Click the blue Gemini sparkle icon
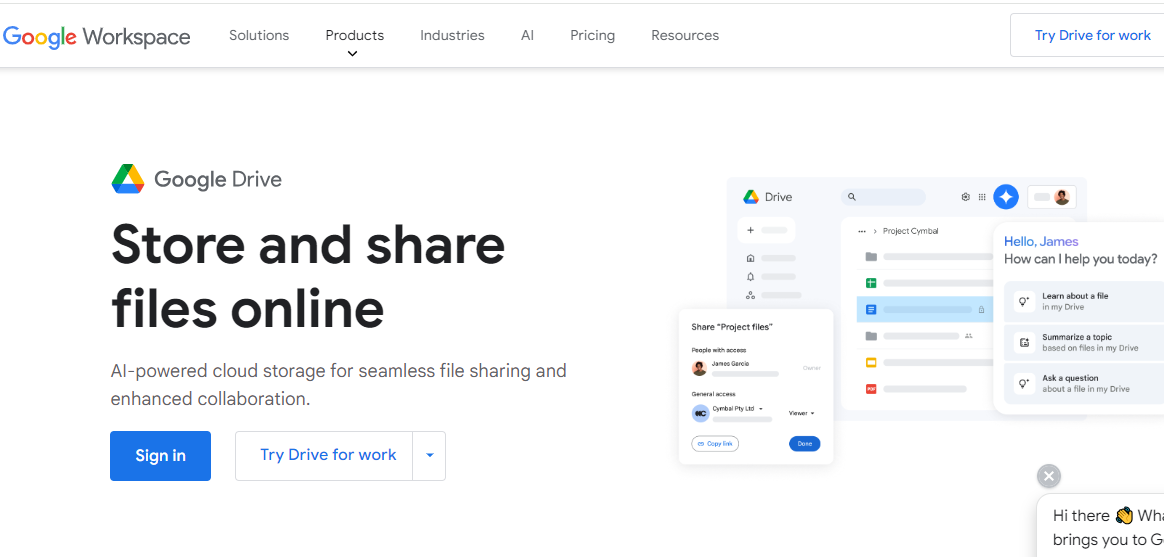The image size is (1164, 557). click(x=1007, y=197)
